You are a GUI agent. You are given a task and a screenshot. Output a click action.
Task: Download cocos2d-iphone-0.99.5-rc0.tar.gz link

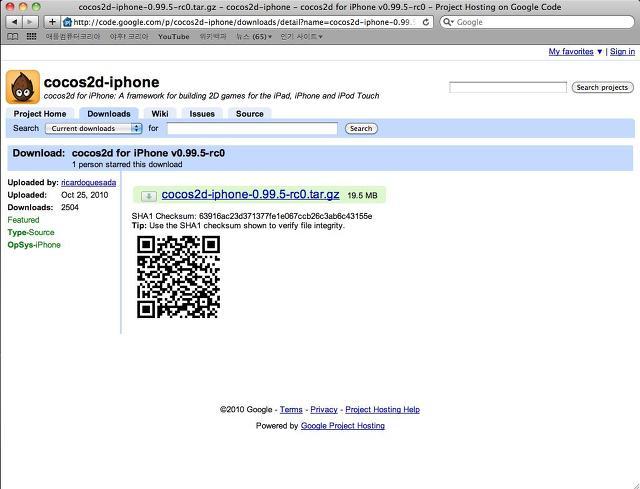250,194
